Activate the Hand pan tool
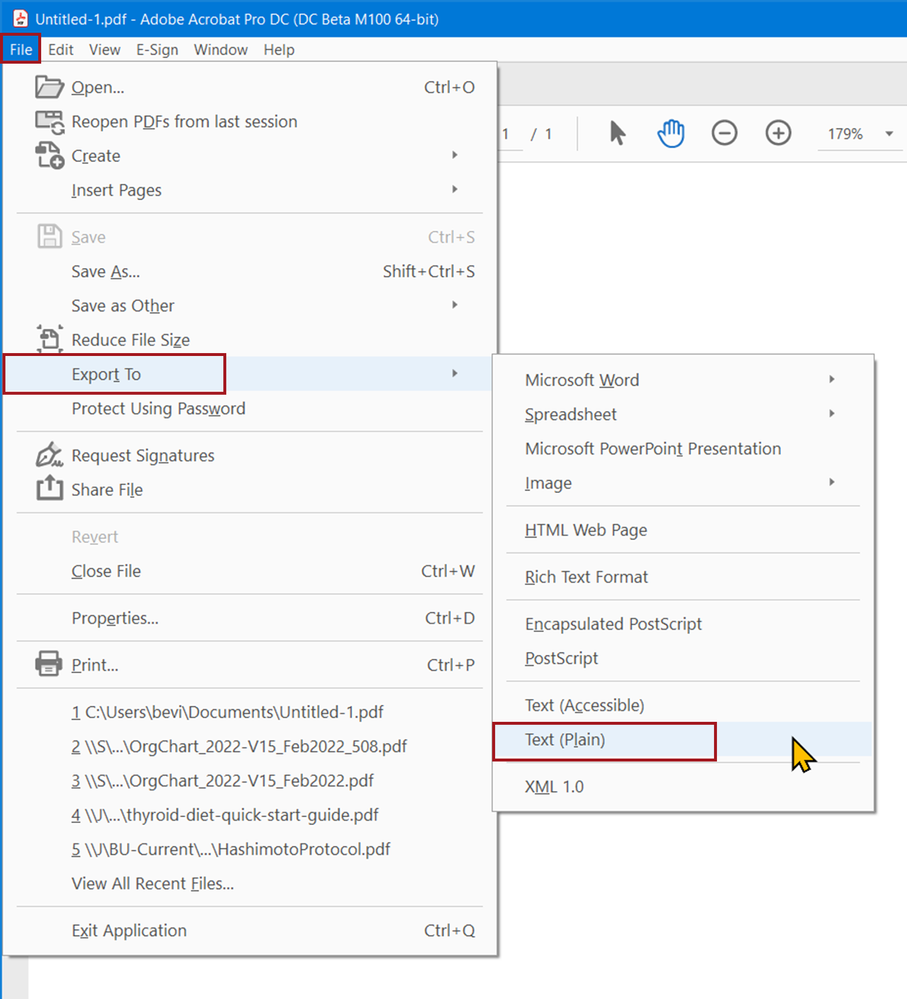Screen dimensions: 907x999 (x=671, y=133)
